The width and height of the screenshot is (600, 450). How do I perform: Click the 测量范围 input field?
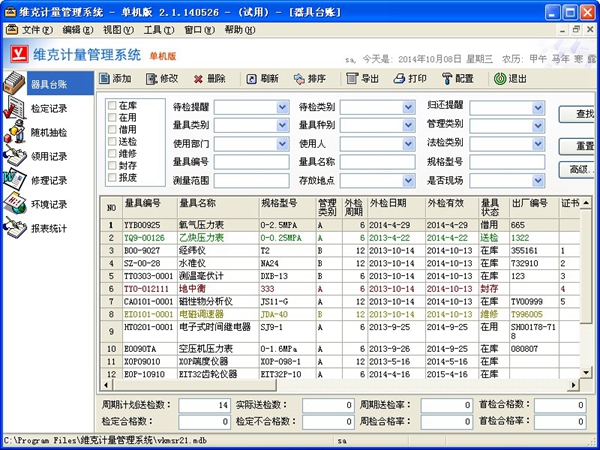coord(251,180)
